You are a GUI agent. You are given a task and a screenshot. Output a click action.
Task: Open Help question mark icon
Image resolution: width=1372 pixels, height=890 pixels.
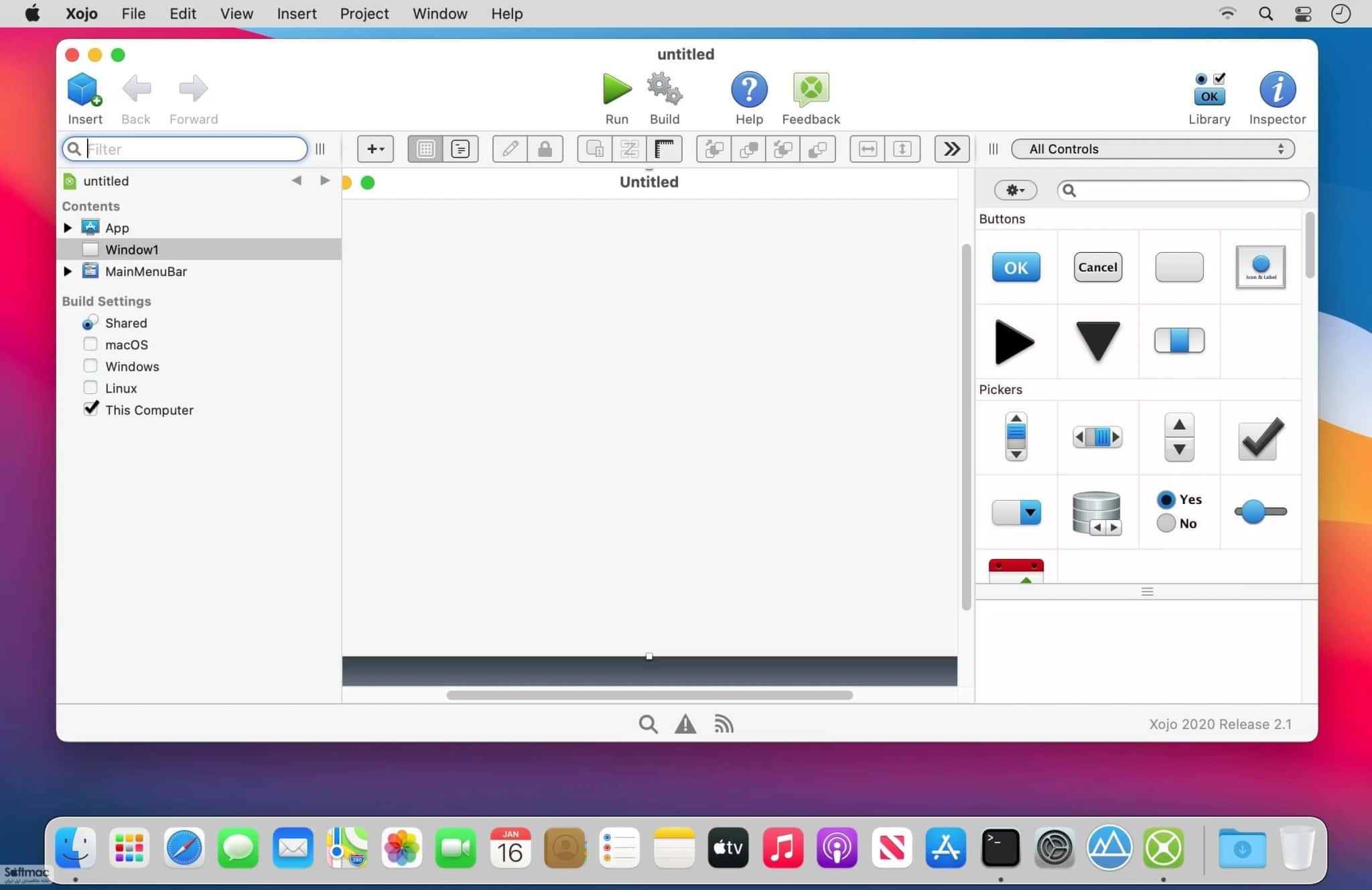tap(749, 90)
